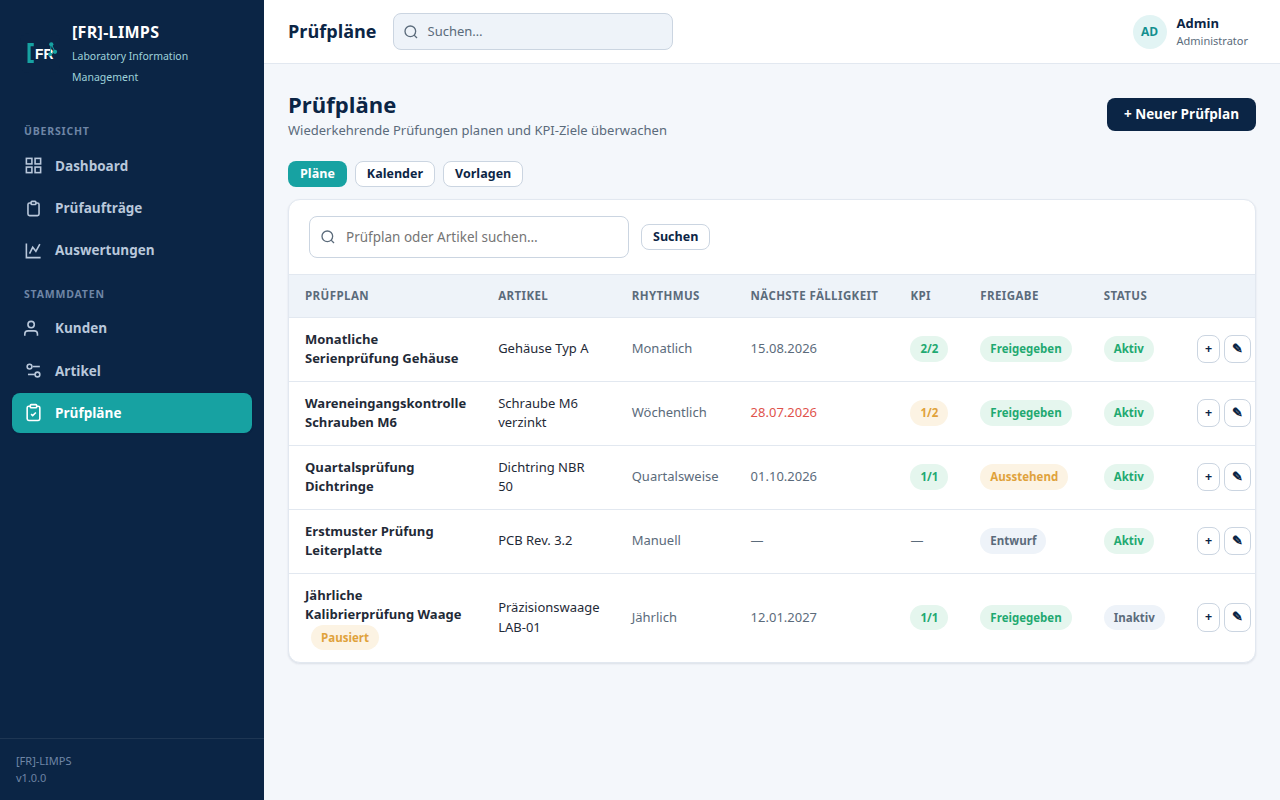The width and height of the screenshot is (1280, 800).
Task: Click the PCB Rev. 3.2 article cell
Action: pyautogui.click(x=535, y=541)
